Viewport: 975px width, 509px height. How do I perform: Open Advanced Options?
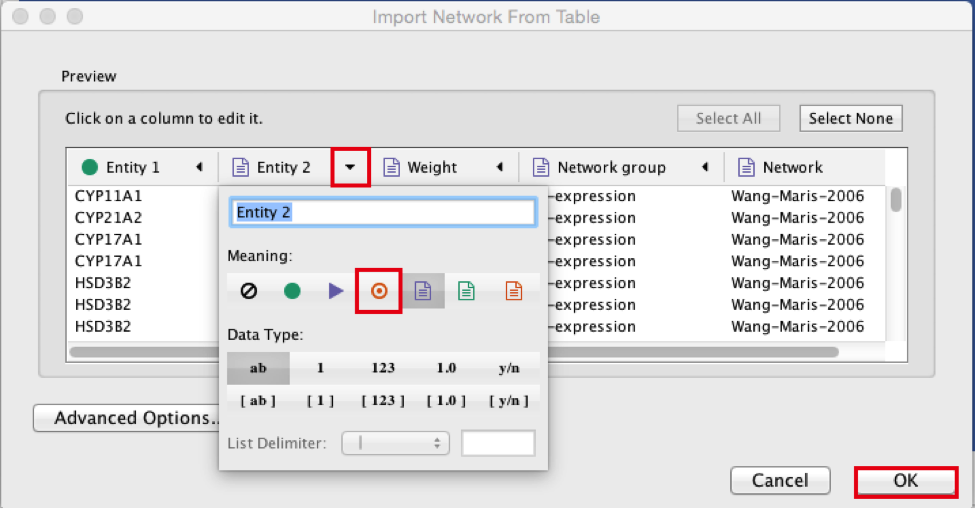pos(126,418)
